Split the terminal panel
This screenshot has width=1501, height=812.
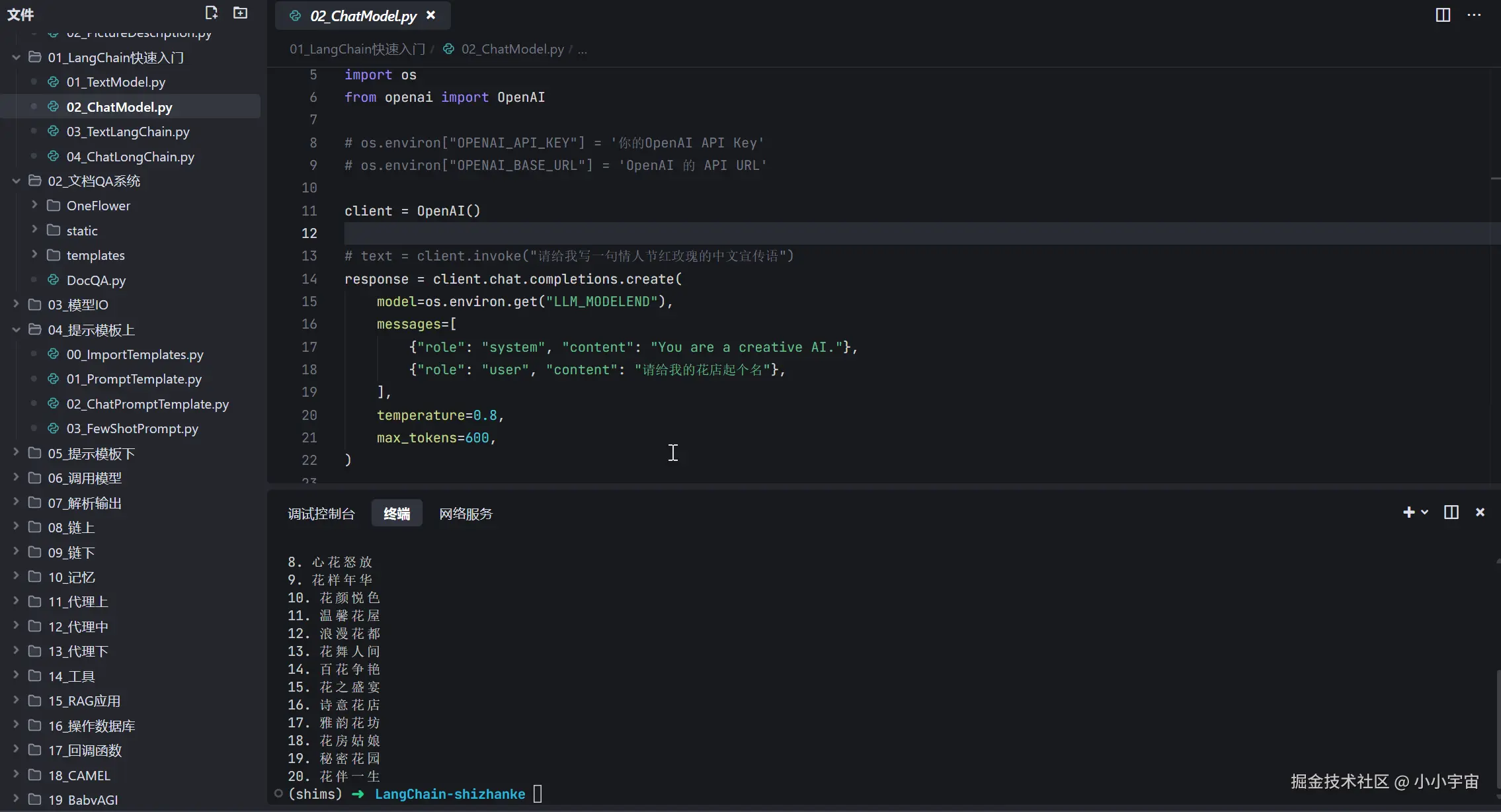1451,512
